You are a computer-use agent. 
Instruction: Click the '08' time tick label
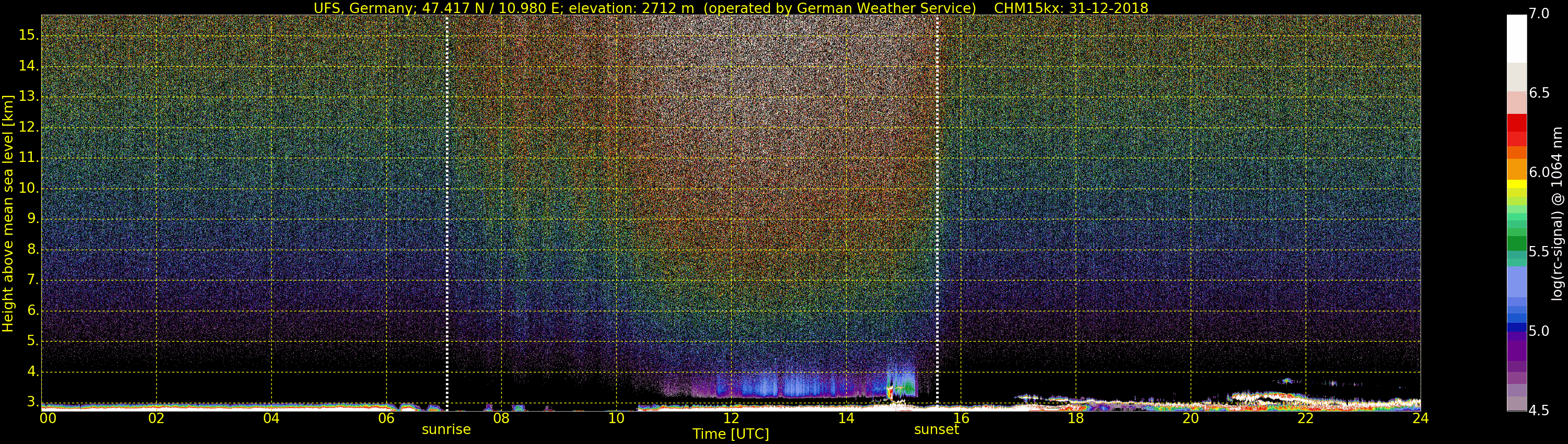point(501,418)
